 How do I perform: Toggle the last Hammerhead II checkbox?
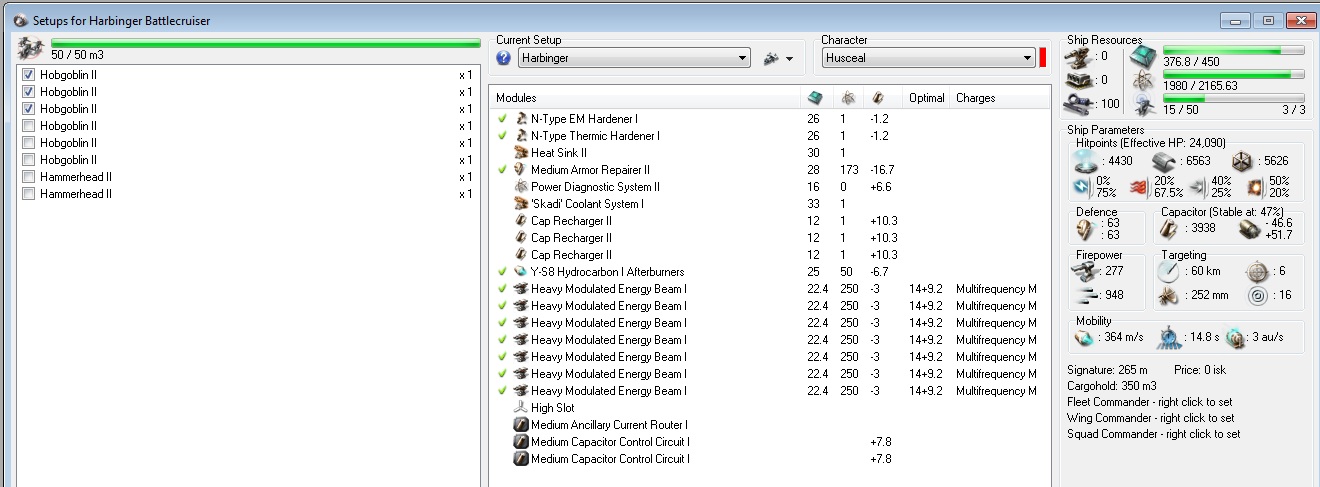click(x=28, y=194)
